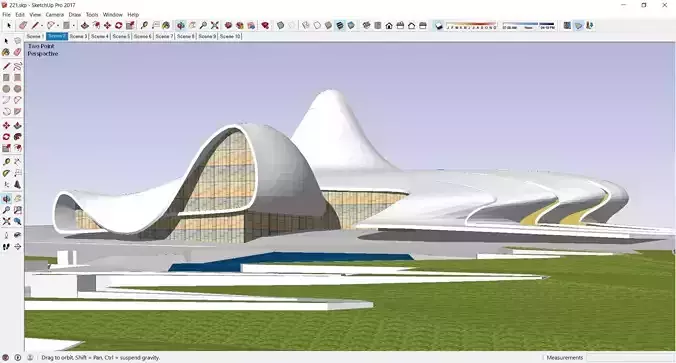This screenshot has height=363, width=676.
Task: Expand the Arc tool dropdown arrow
Action: (58, 26)
